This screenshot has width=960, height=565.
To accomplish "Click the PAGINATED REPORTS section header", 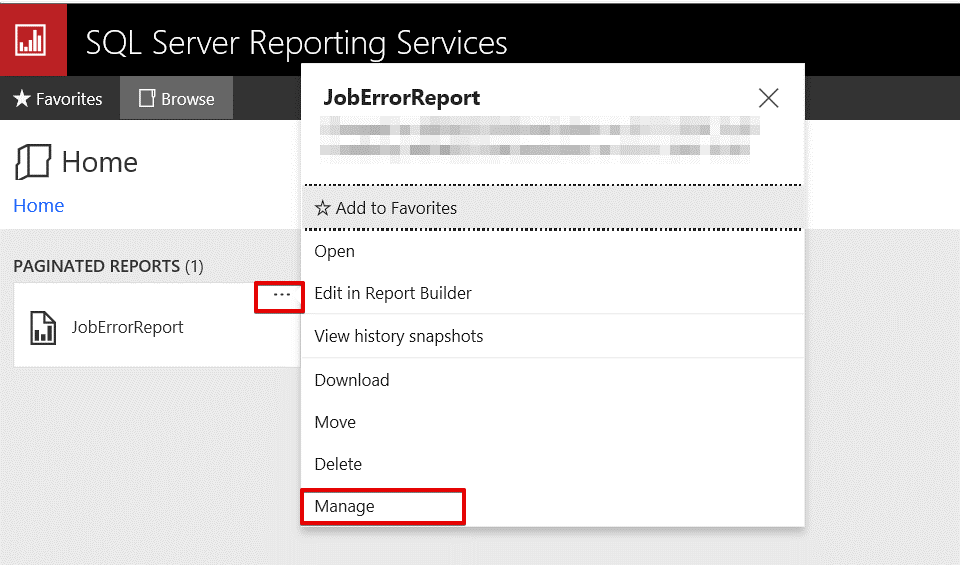I will click(x=108, y=266).
